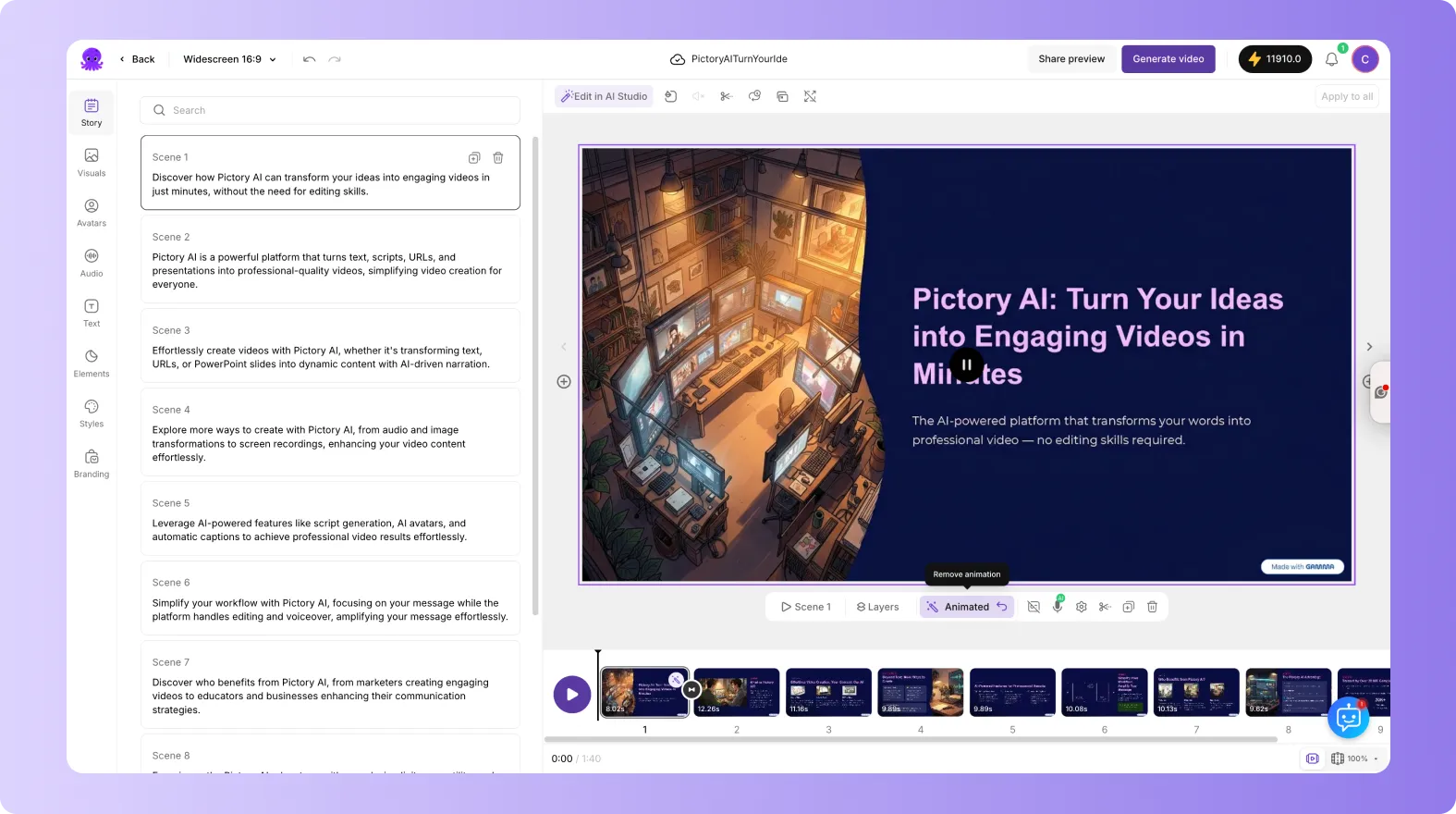Click the scissors icon in the scene toolbar
This screenshot has width=1456, height=814.
point(1105,607)
